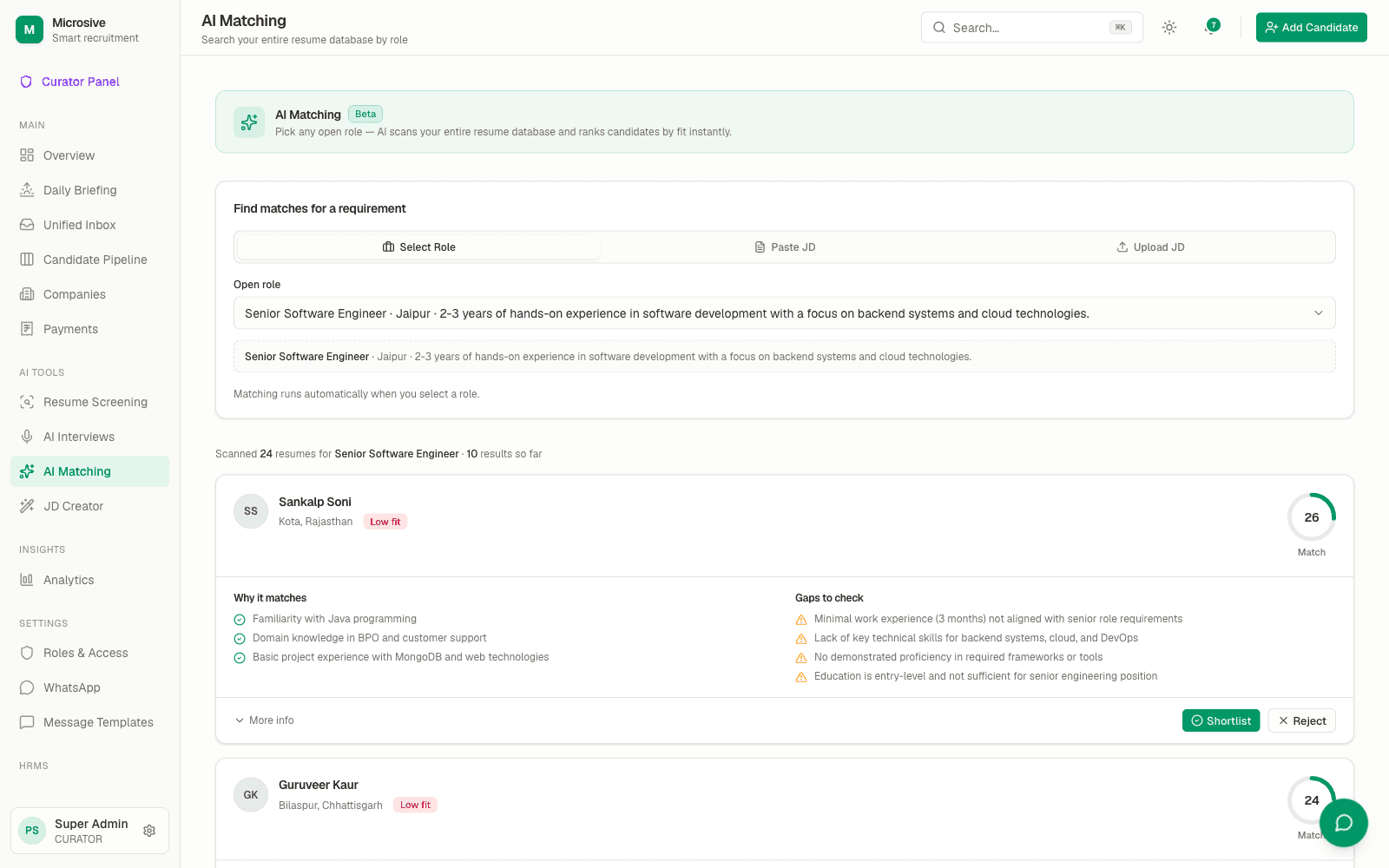Click Guruveer Kaur's Low fit tag
1389x868 pixels.
click(x=415, y=805)
